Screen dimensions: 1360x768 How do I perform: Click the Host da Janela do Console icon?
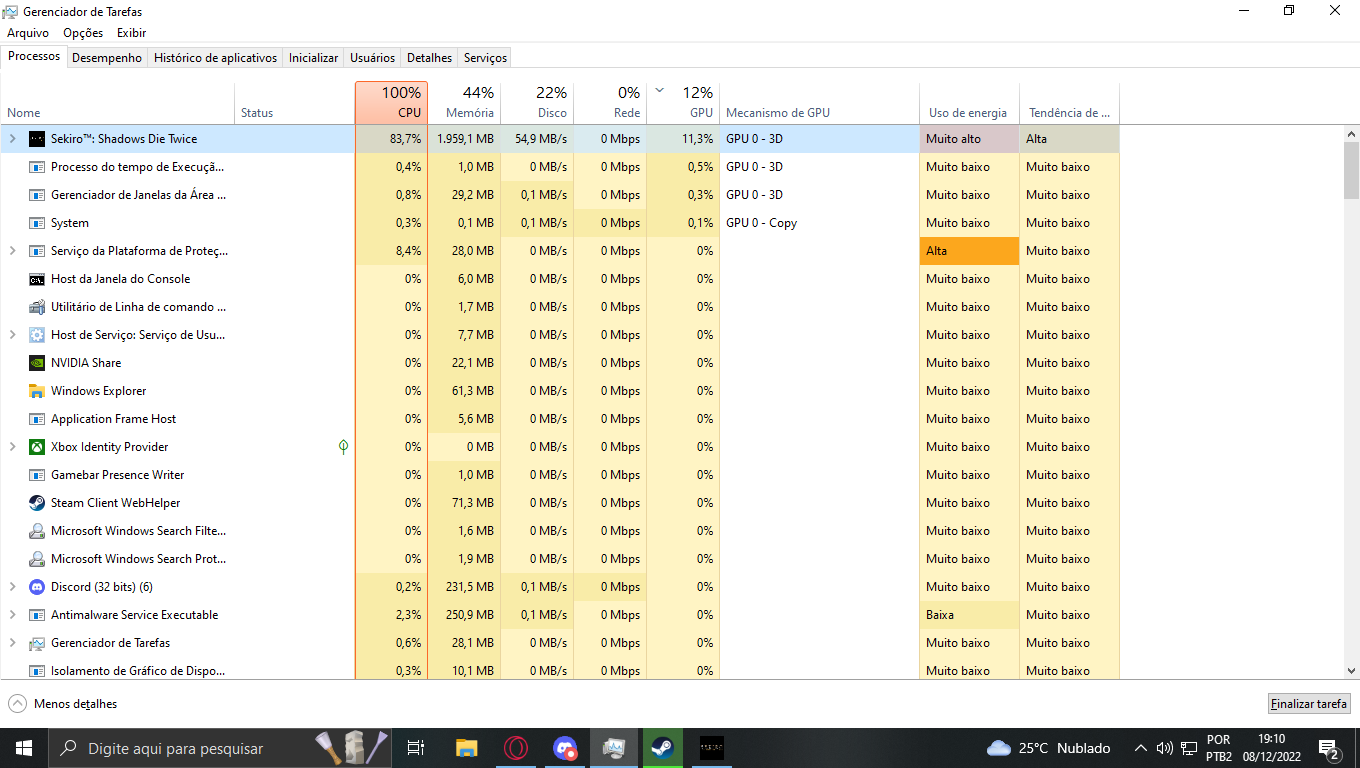point(37,279)
